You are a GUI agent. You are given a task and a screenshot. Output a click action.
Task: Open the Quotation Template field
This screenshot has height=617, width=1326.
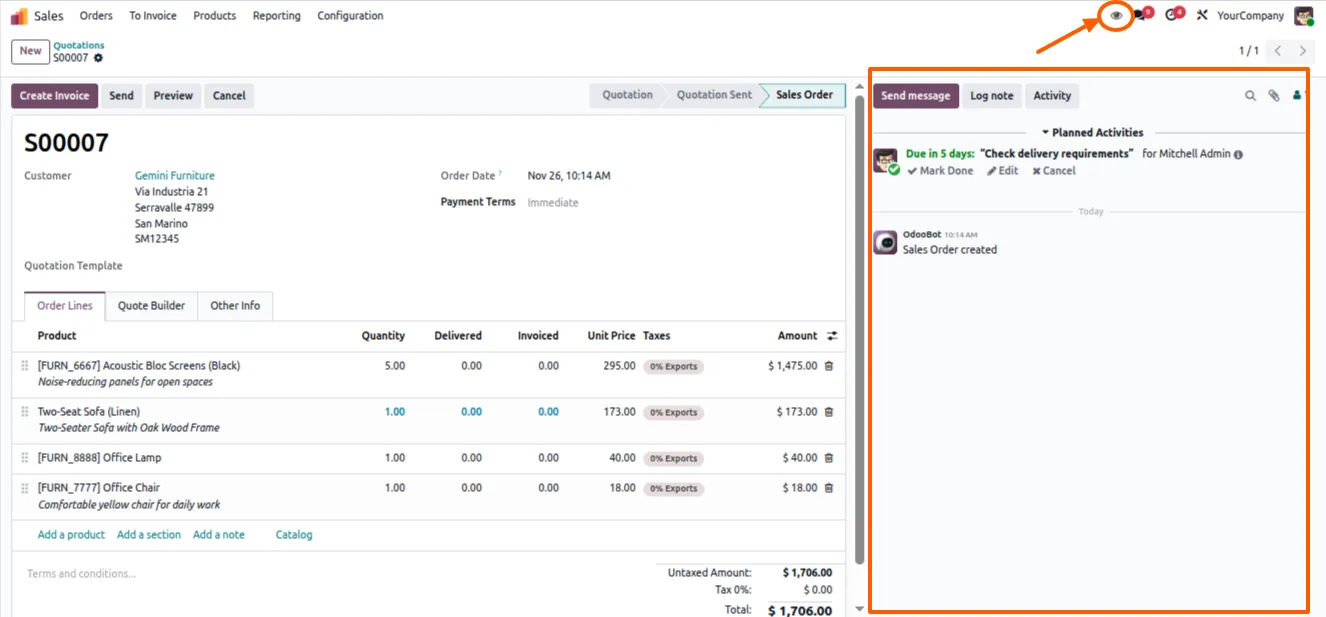73,266
